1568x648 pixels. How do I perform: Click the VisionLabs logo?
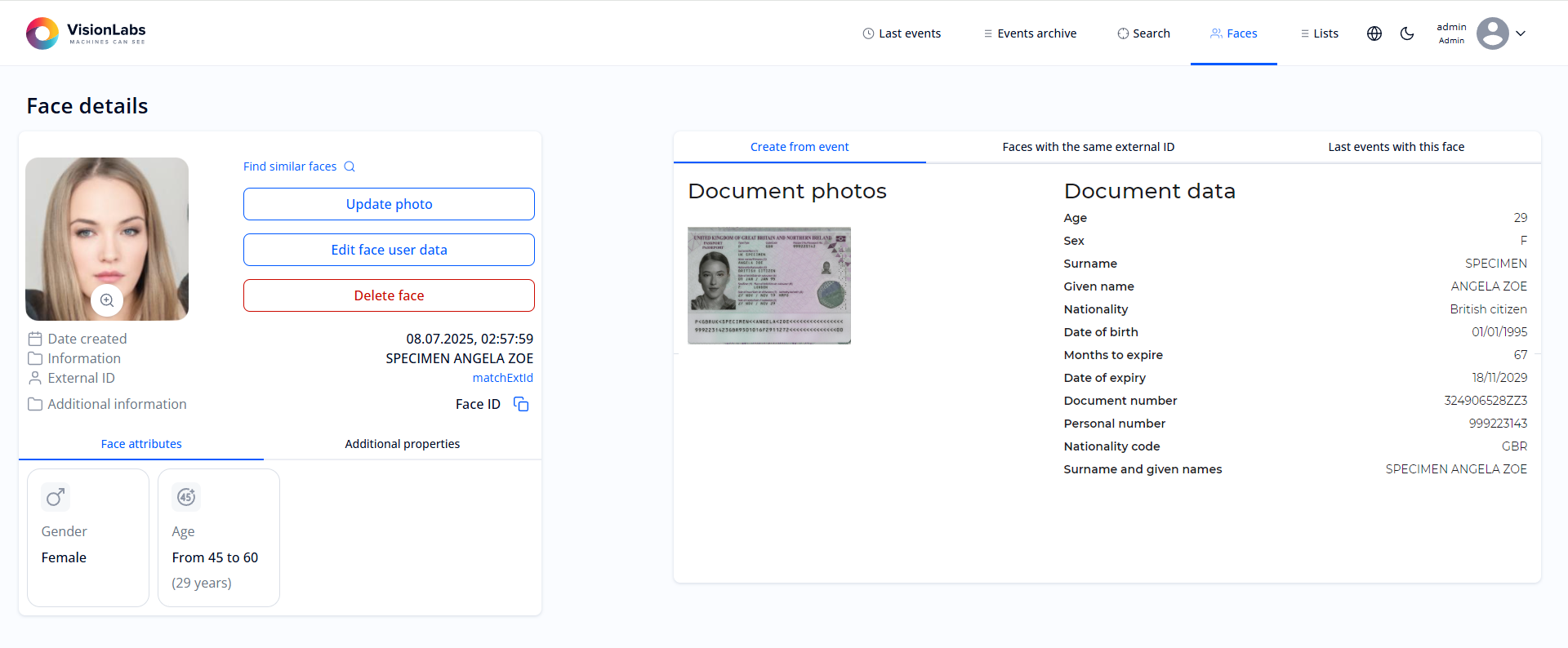pos(86,33)
